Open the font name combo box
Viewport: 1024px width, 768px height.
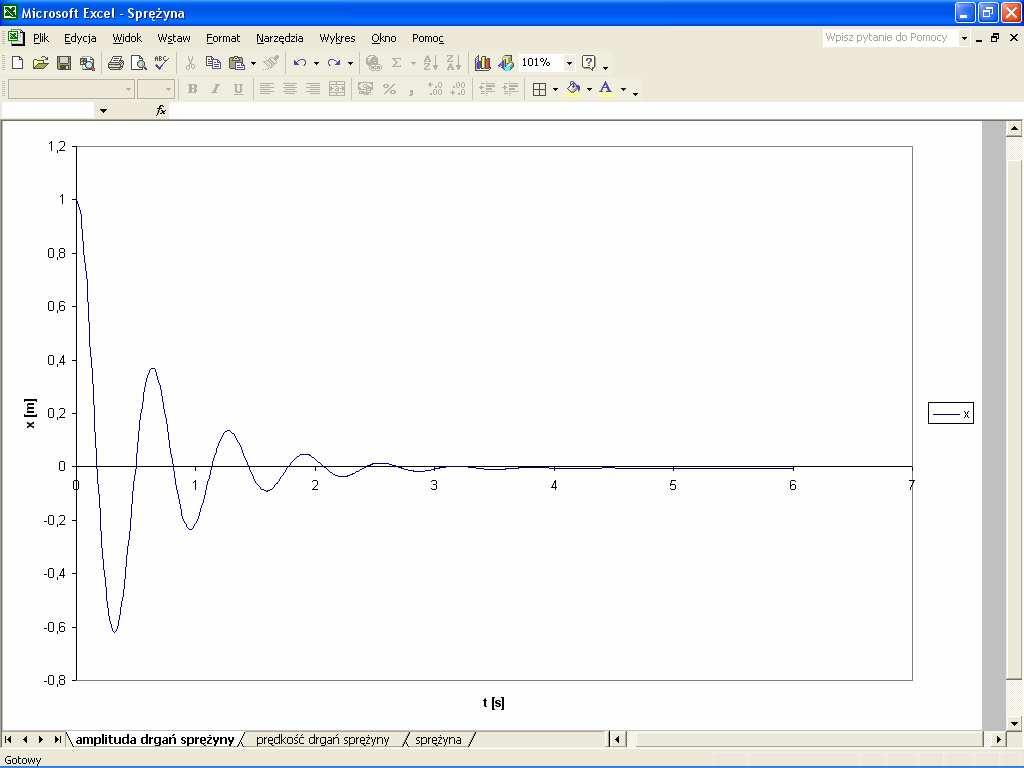pos(71,89)
